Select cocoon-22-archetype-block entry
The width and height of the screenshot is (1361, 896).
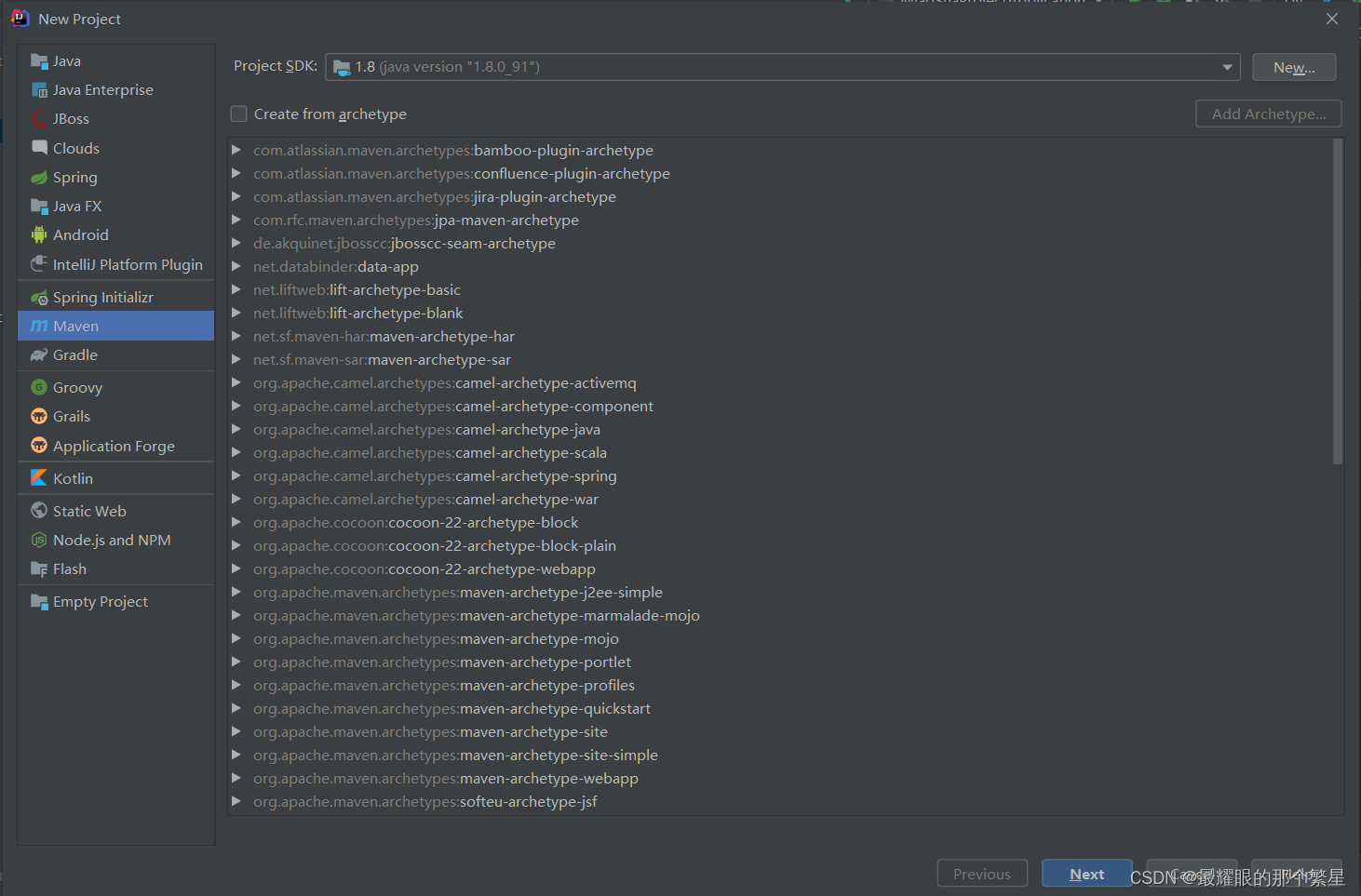[415, 522]
